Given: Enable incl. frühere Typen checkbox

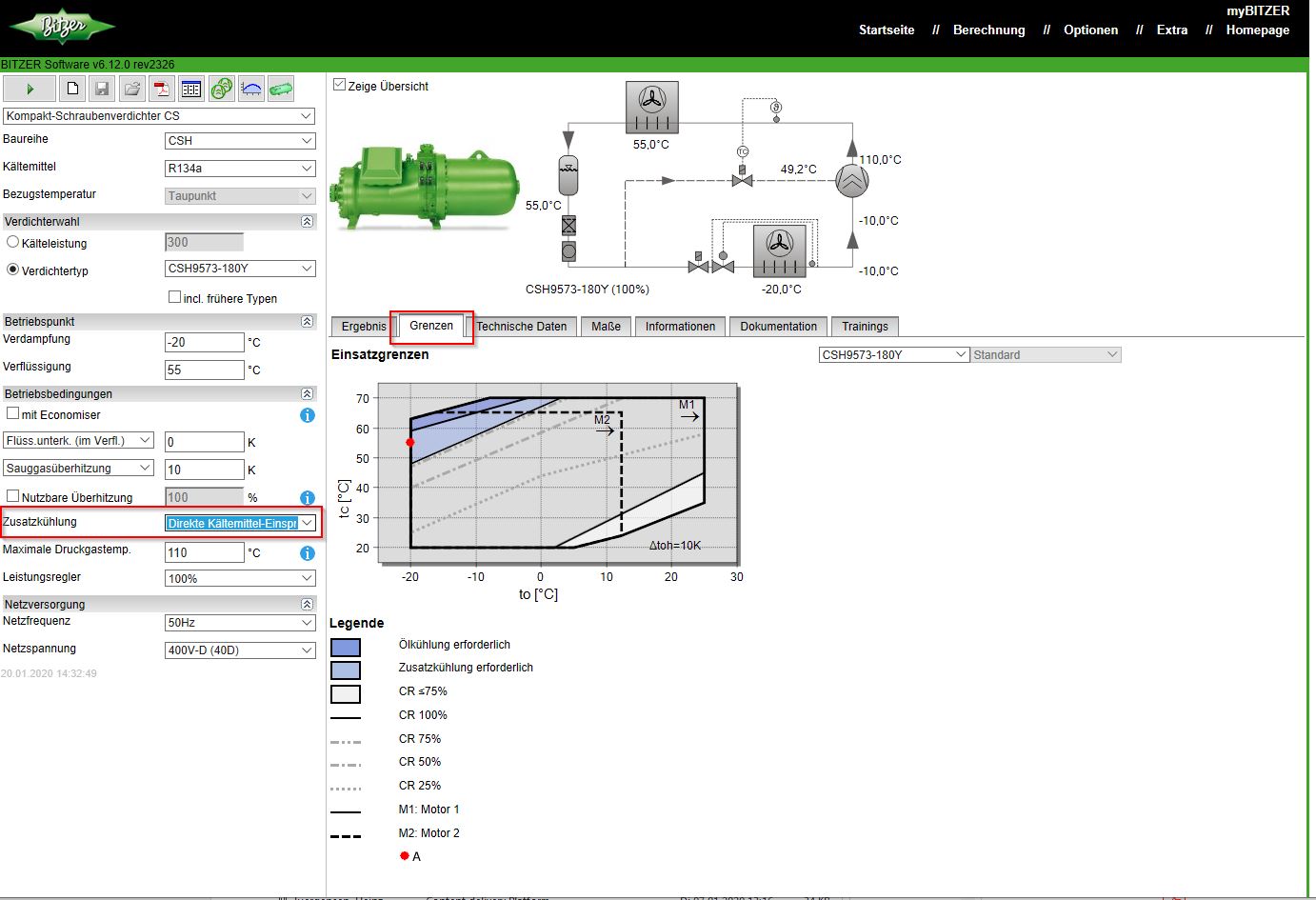Looking at the screenshot, I should coord(174,297).
